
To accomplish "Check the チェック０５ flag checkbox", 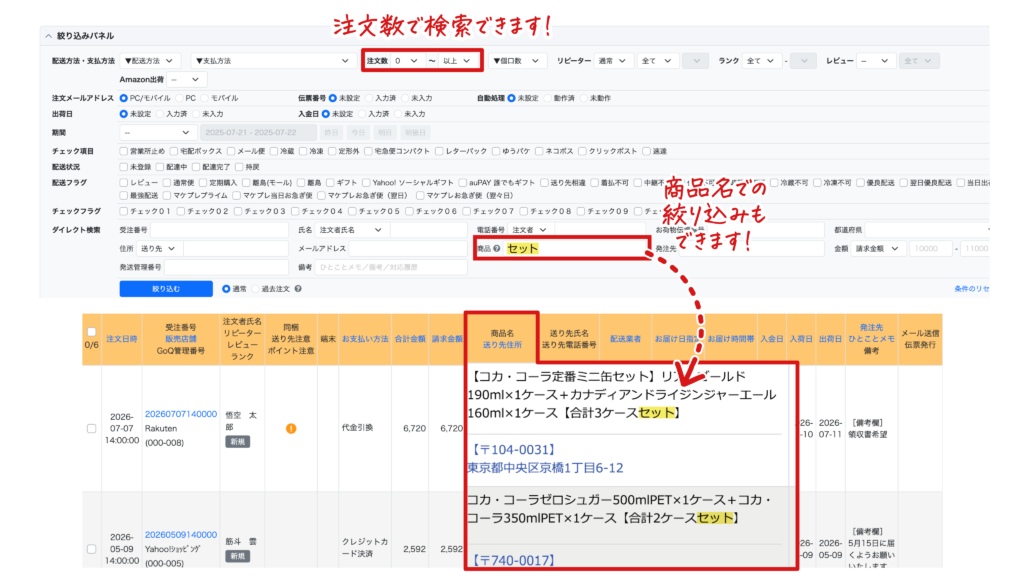I will click(352, 212).
